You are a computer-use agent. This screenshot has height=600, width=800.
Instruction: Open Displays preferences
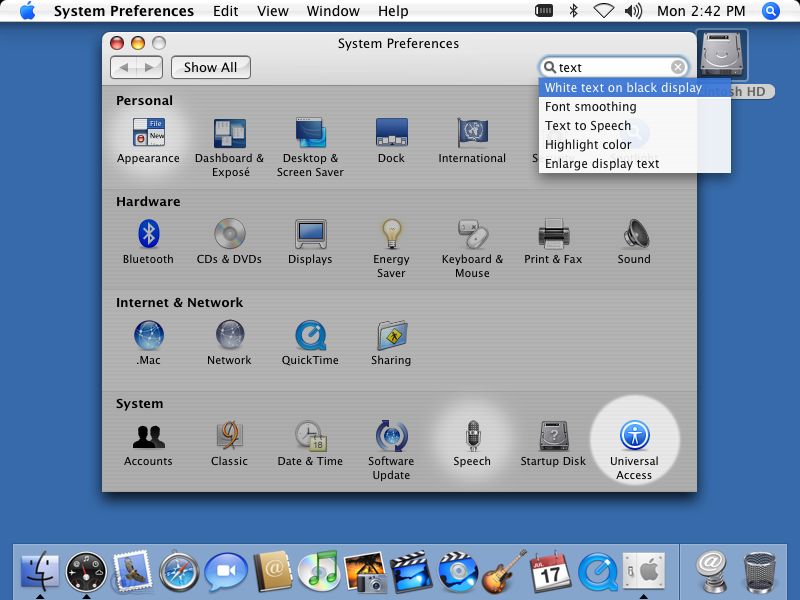310,232
